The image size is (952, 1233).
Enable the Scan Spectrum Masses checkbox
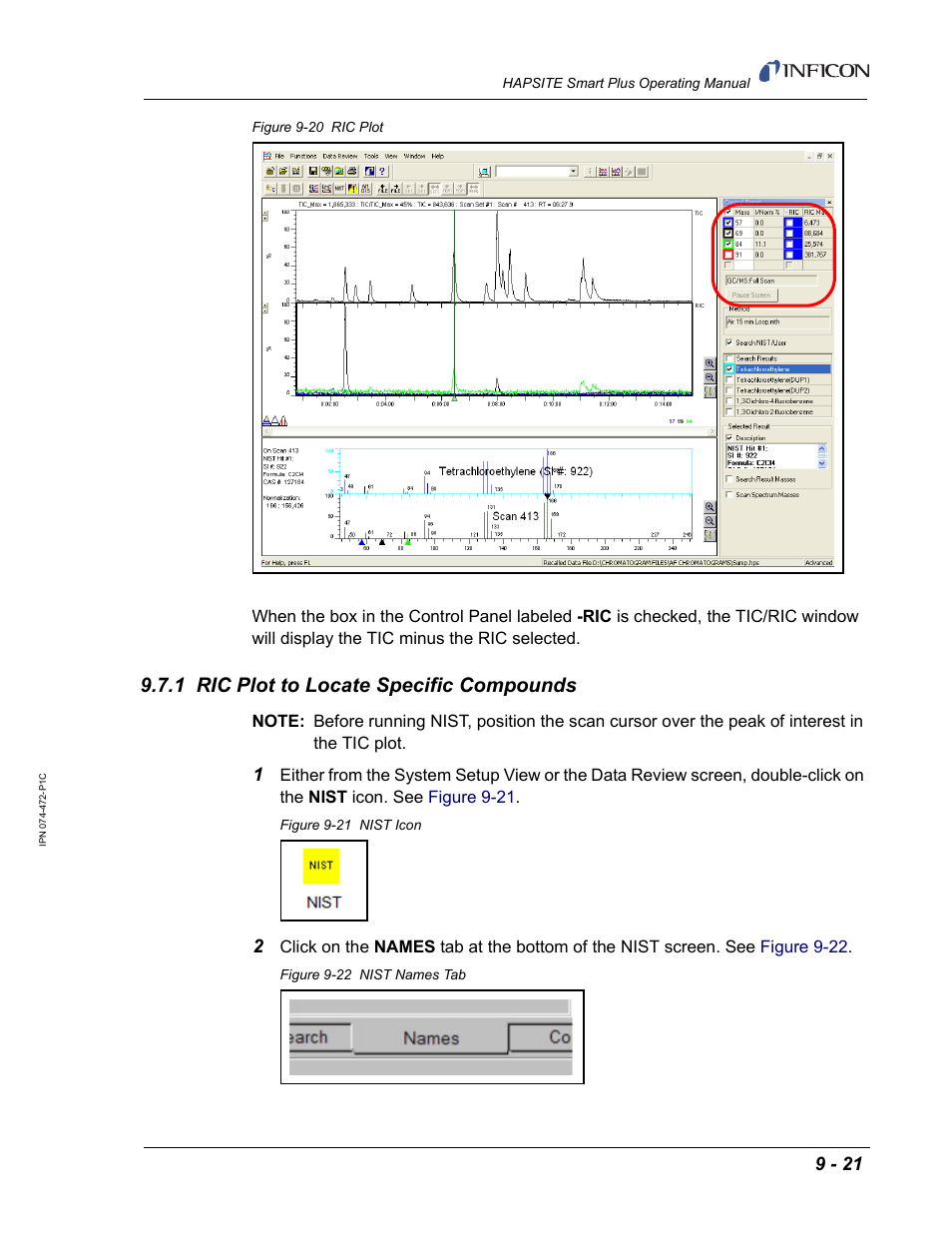click(x=729, y=494)
